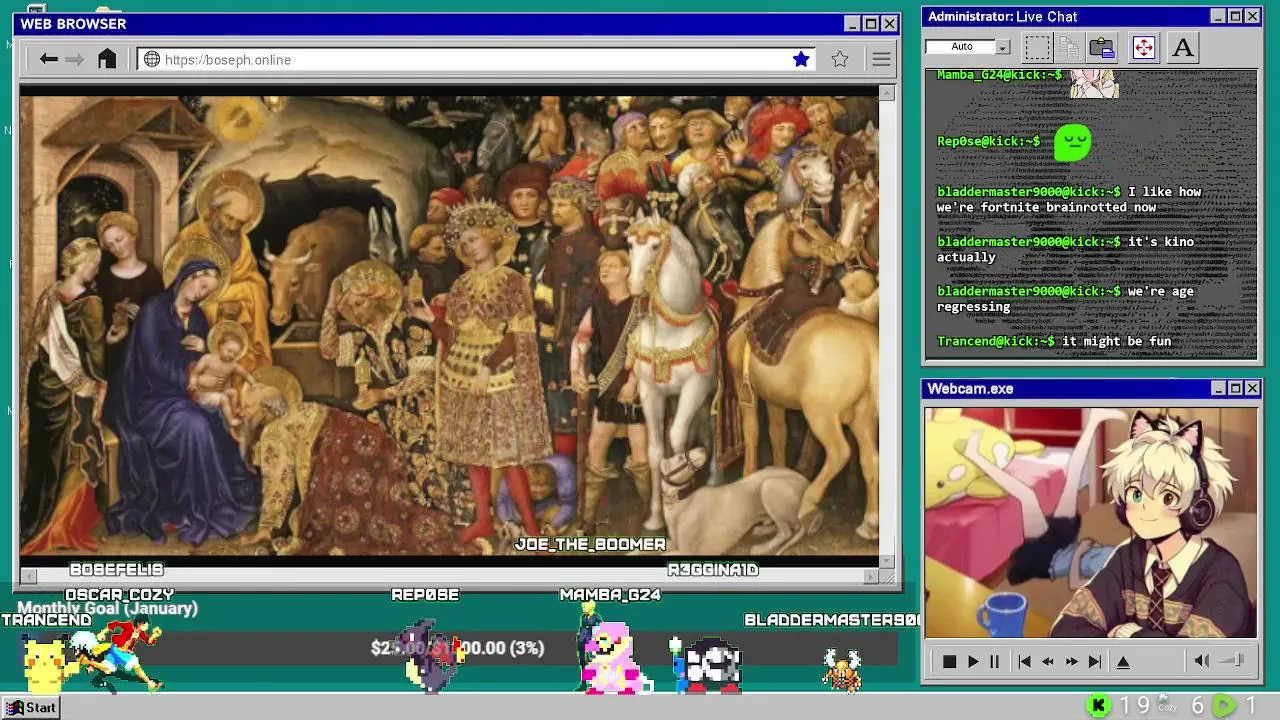Open the Auto dropdown in Live Chat
Image resolution: width=1280 pixels, height=720 pixels.
[x=968, y=47]
